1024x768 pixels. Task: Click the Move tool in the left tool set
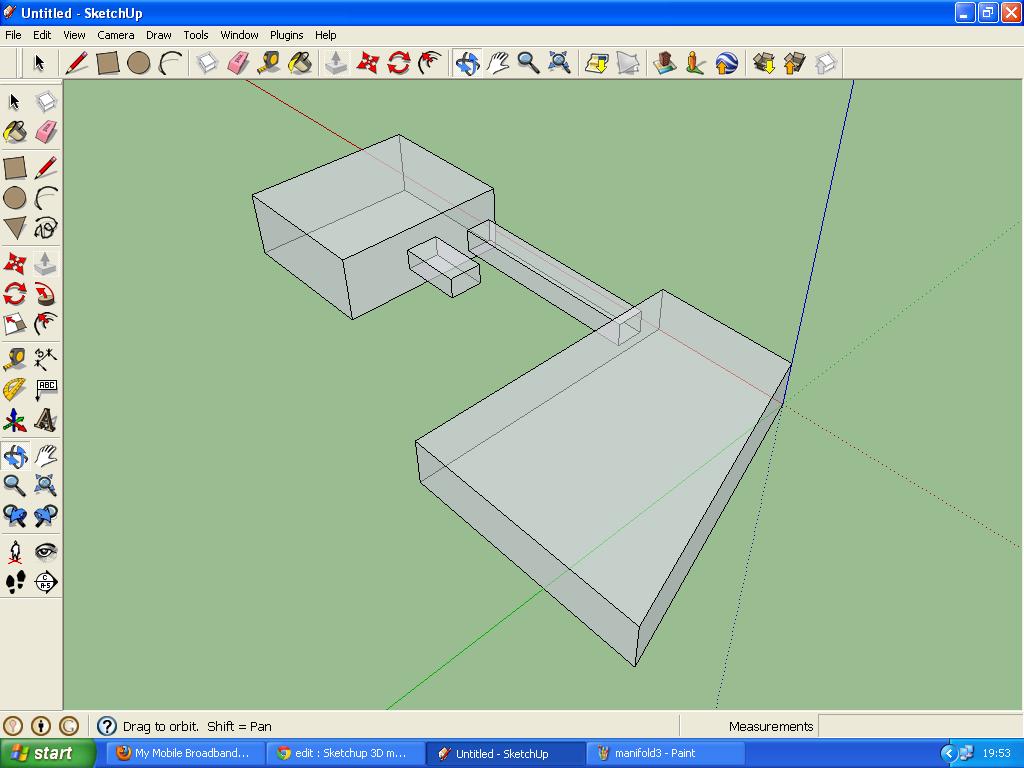click(x=15, y=263)
